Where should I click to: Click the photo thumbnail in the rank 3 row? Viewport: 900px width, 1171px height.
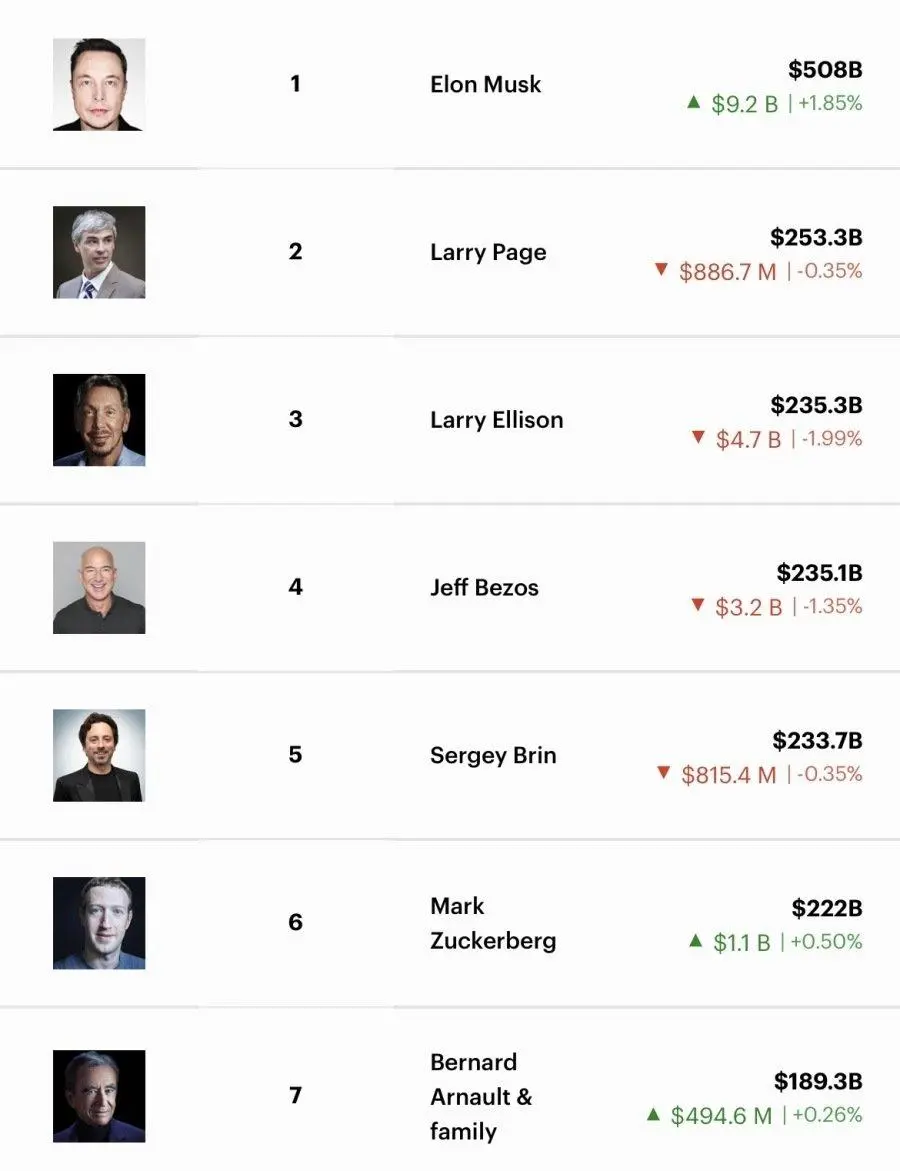(x=99, y=420)
